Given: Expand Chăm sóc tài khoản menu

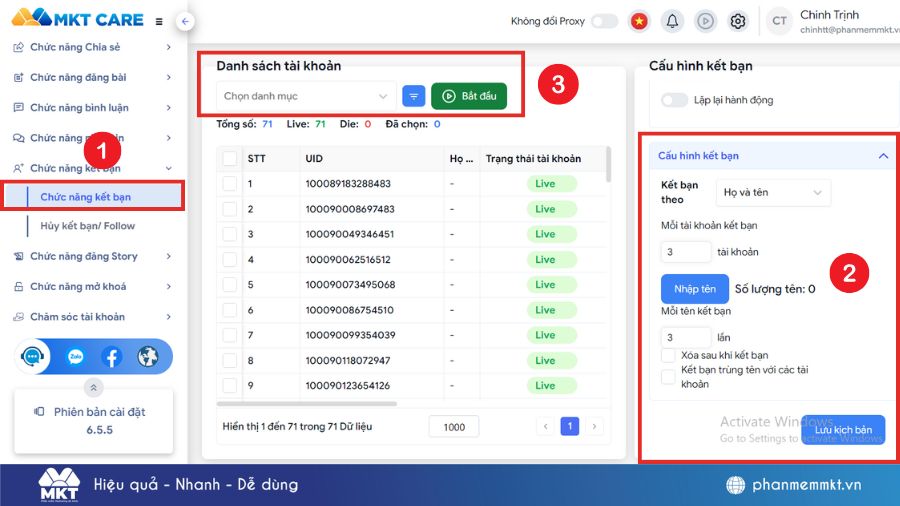Looking at the screenshot, I should 92,317.
